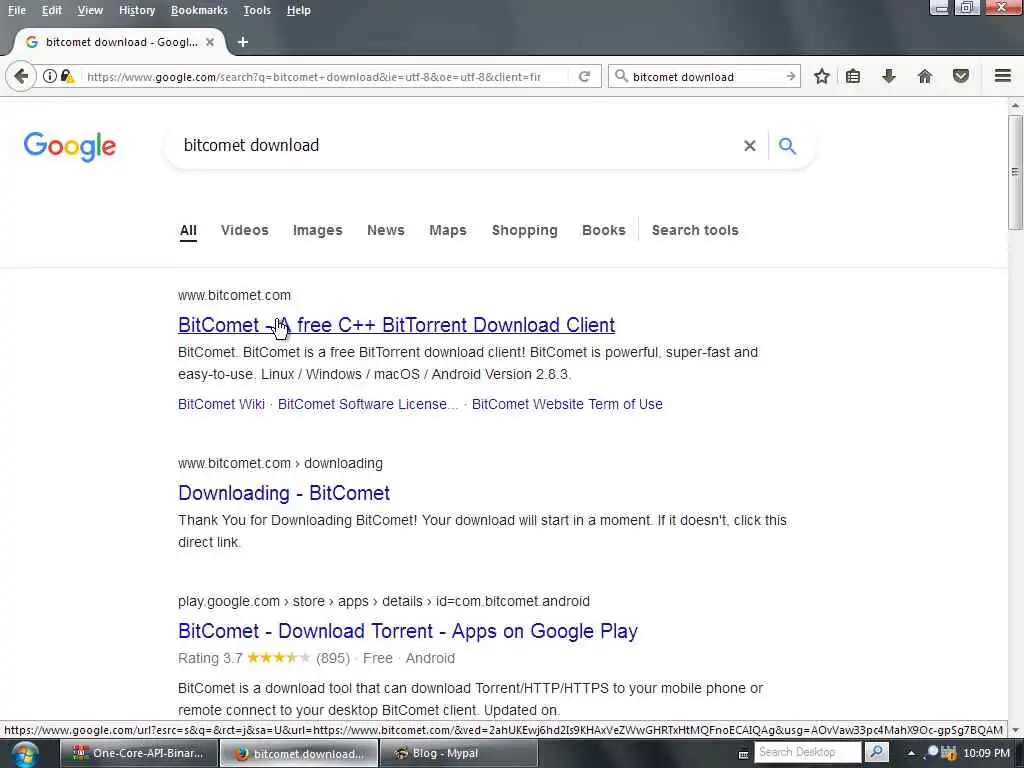This screenshot has width=1024, height=768.
Task: Show hidden tray icons arrow
Action: [x=911, y=753]
